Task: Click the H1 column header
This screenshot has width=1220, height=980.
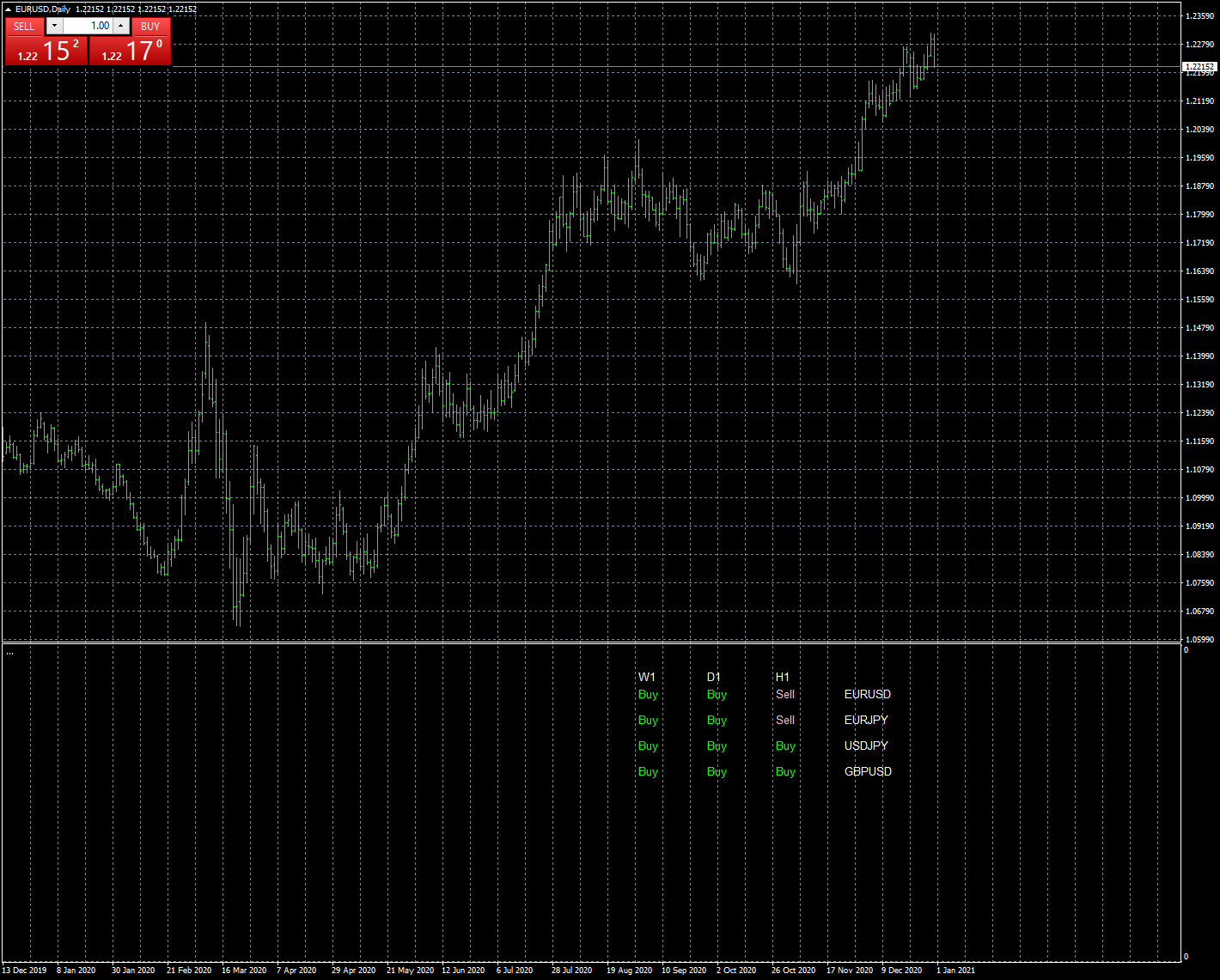Action: point(783,677)
